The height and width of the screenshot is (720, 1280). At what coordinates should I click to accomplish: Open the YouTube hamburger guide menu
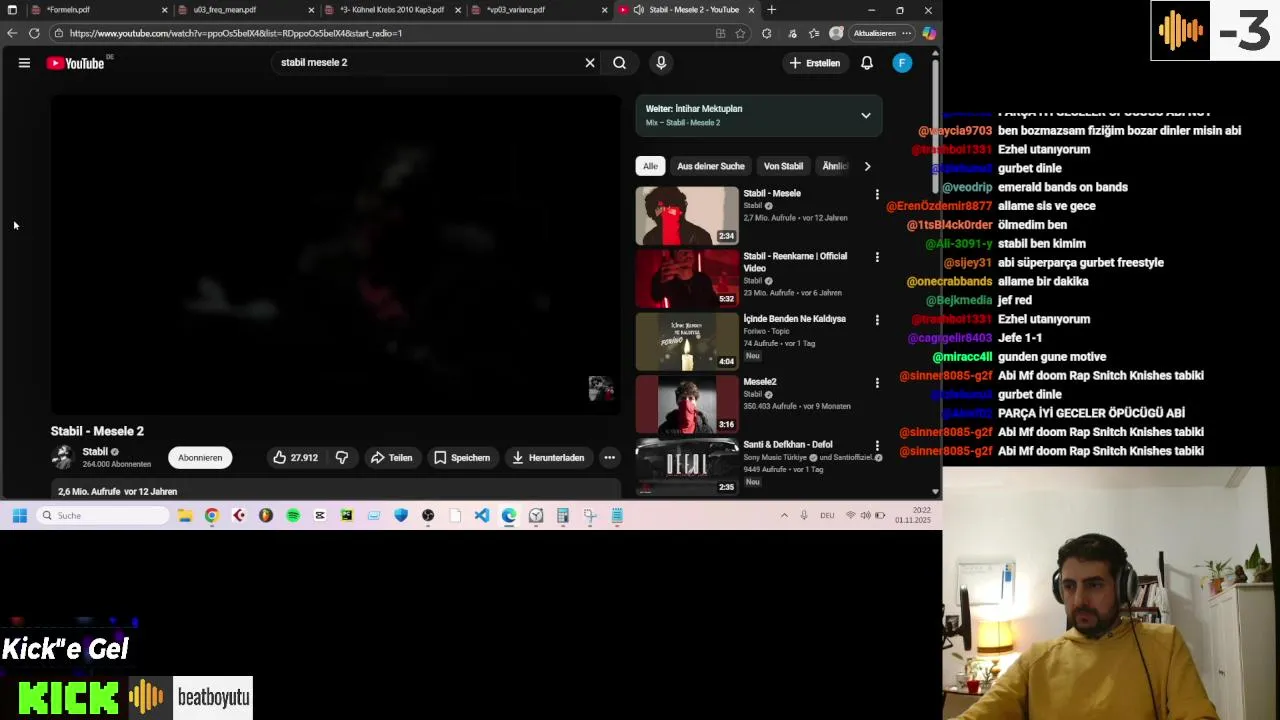[x=24, y=63]
